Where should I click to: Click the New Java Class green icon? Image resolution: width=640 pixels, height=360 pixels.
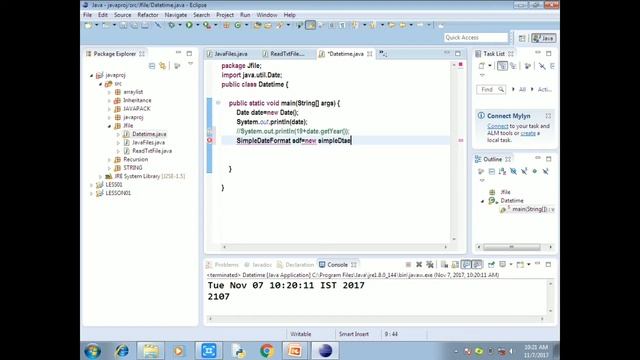tap(238, 25)
